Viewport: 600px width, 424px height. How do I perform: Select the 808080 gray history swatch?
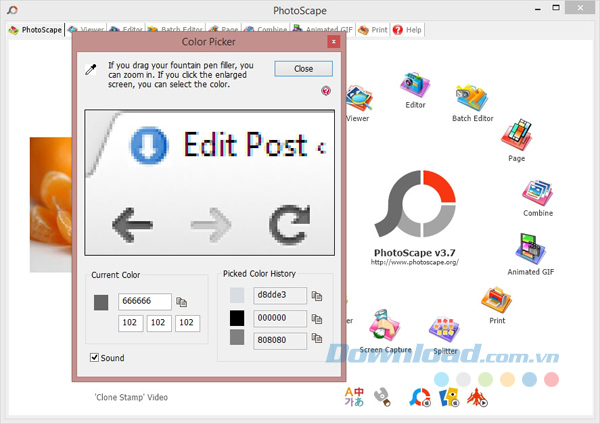(237, 338)
